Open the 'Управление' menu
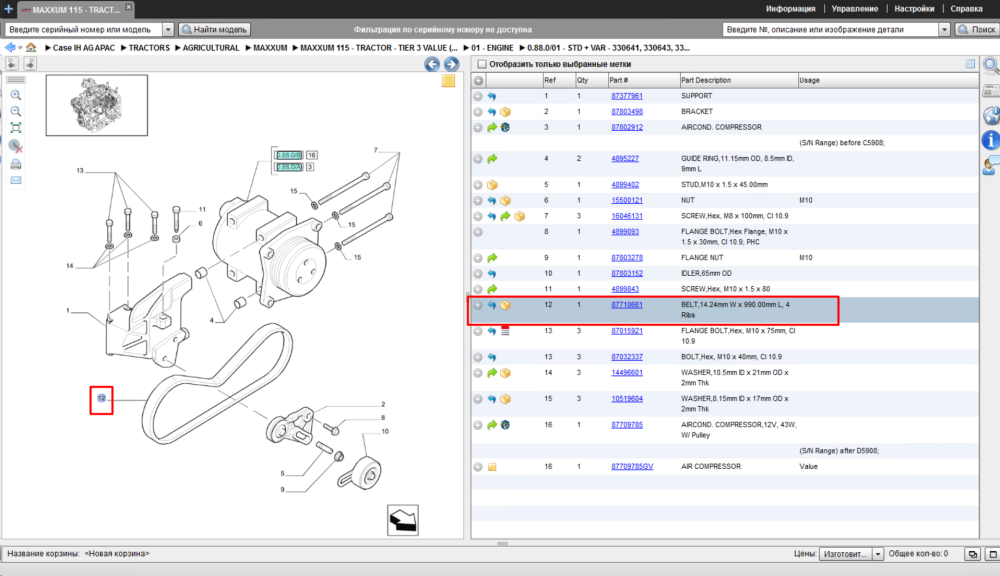The width and height of the screenshot is (1000, 576). click(855, 9)
